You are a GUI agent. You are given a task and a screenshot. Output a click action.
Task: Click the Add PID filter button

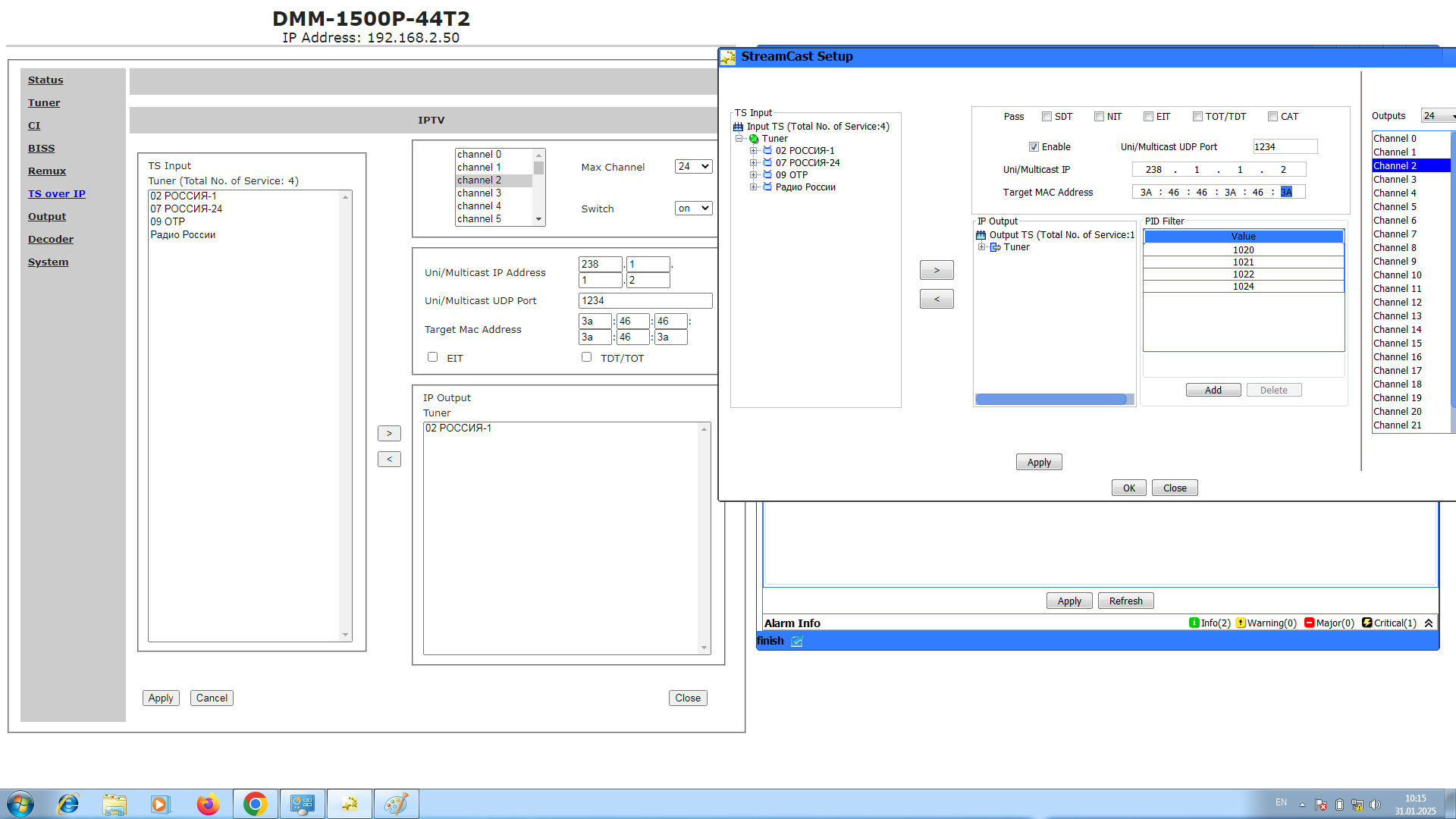1213,390
